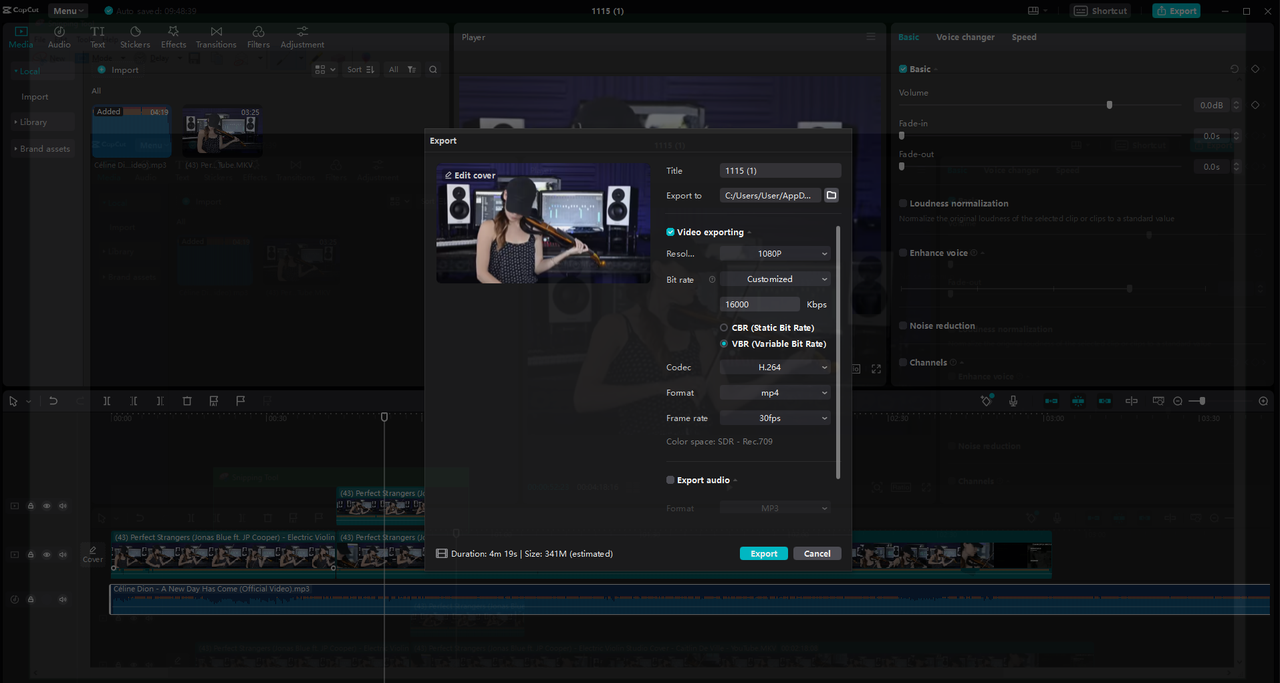Open the CapCut Menu dropdown
The height and width of the screenshot is (683, 1280).
[68, 11]
